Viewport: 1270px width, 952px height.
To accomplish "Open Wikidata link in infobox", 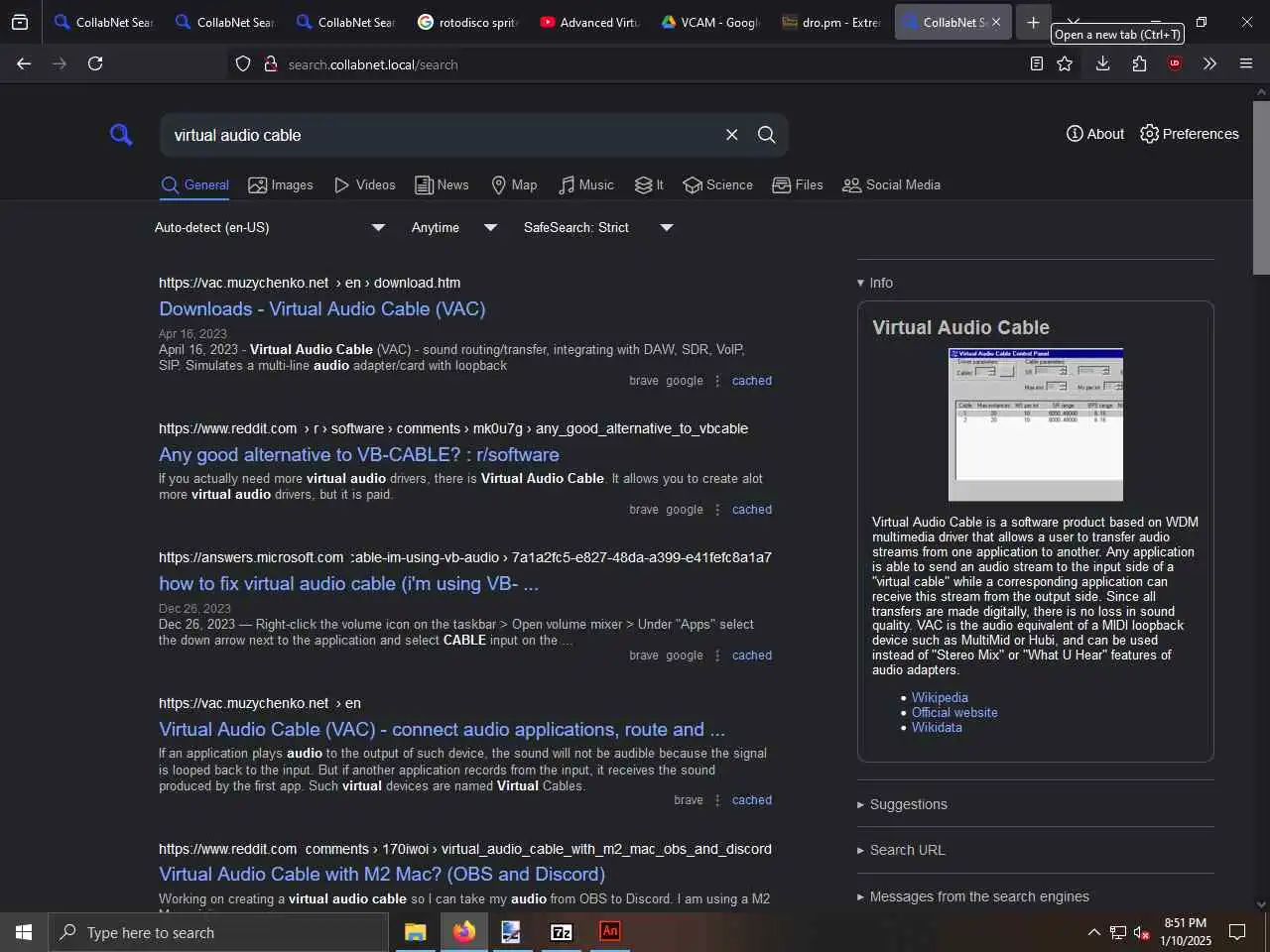I will coord(937,727).
